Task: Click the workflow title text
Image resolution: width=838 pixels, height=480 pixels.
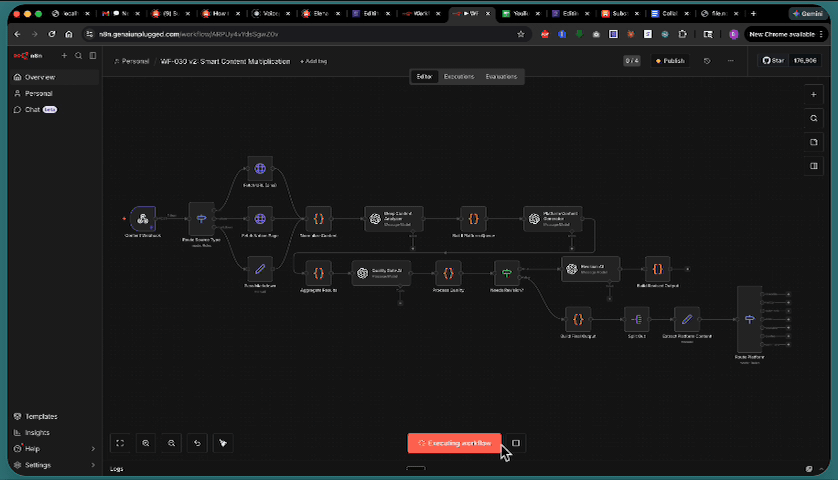Action: point(225,61)
